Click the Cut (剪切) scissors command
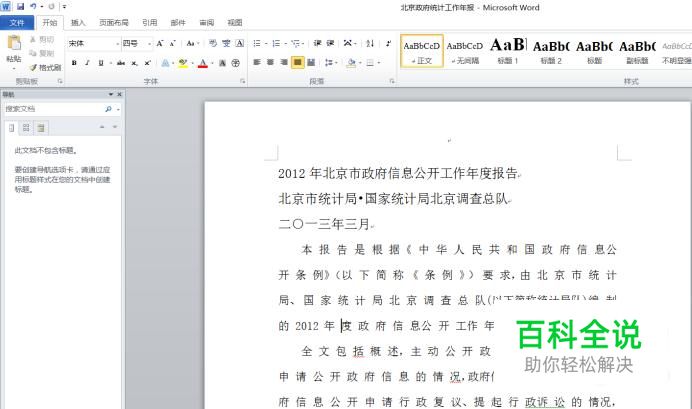 pyautogui.click(x=42, y=39)
